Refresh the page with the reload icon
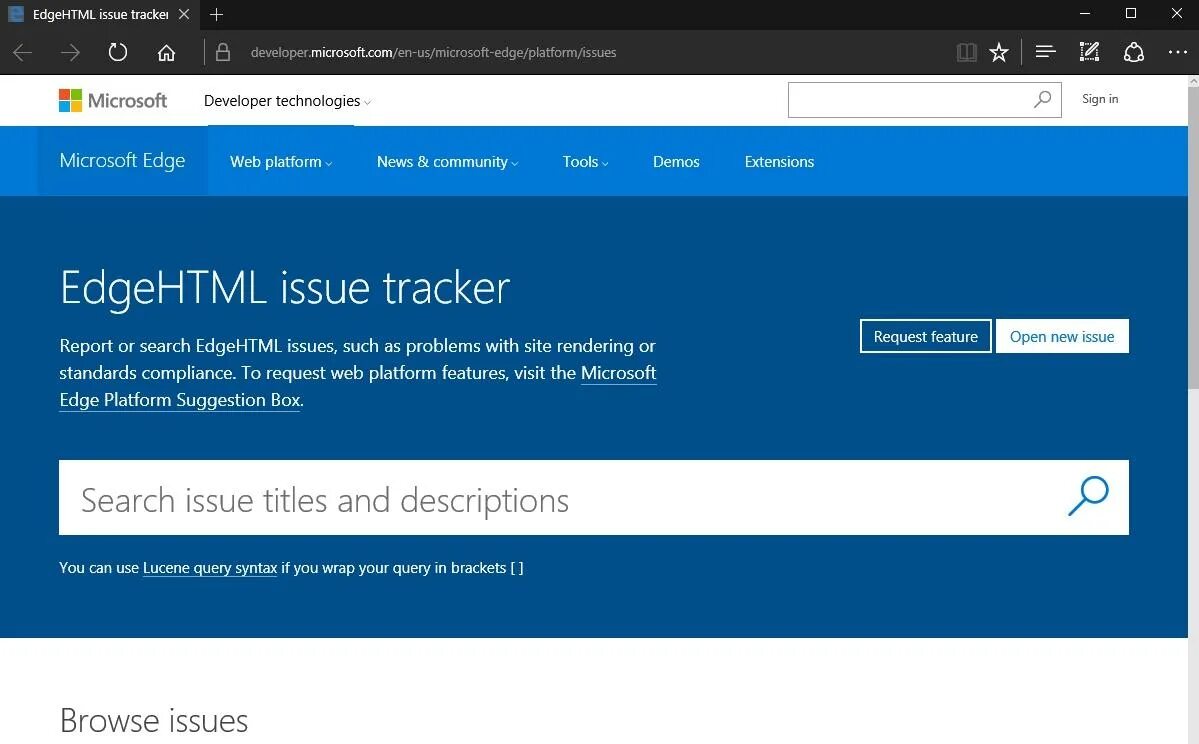1199x744 pixels. pyautogui.click(x=118, y=52)
